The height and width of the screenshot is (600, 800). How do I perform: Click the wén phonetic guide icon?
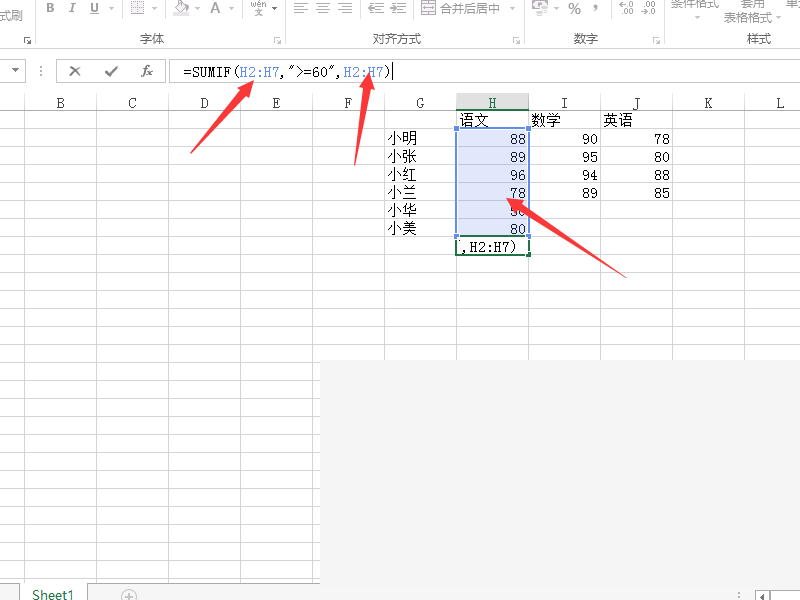point(258,8)
